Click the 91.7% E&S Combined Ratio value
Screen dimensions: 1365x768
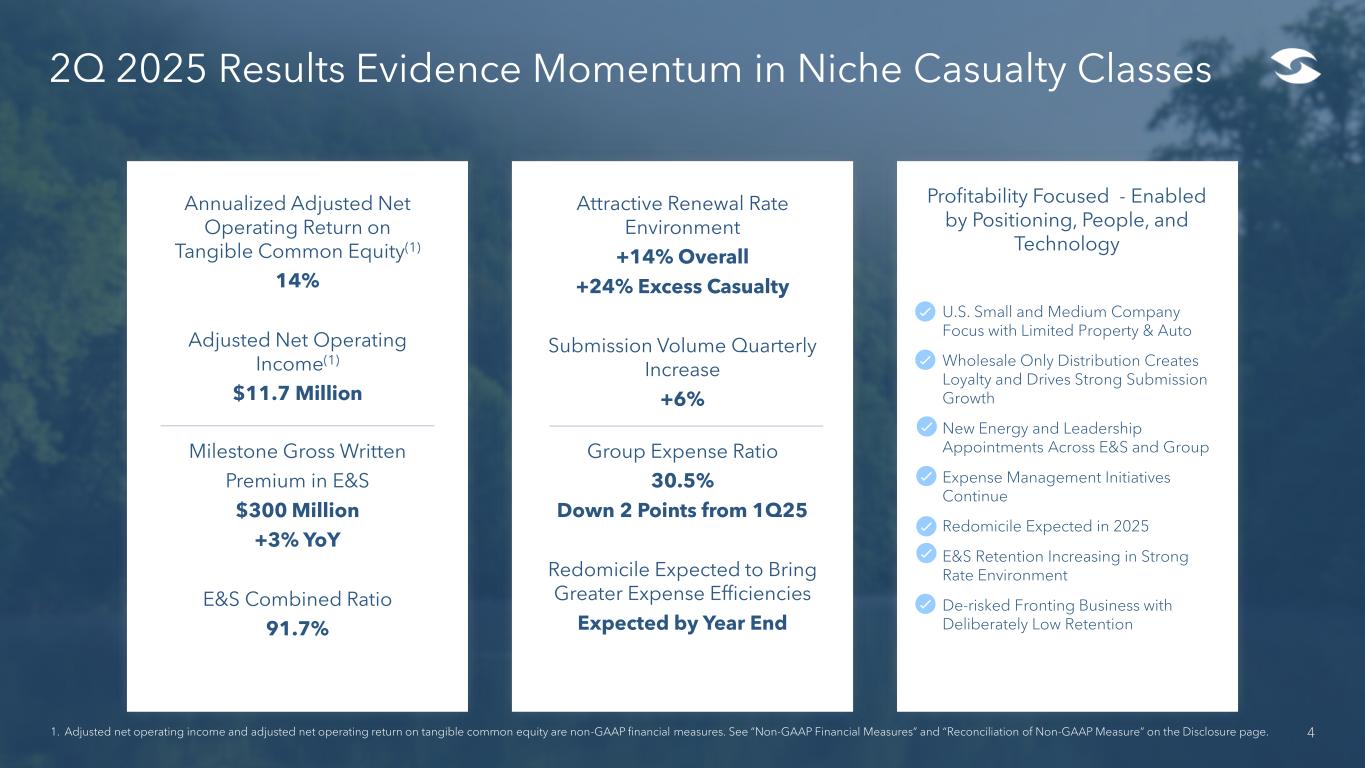(x=297, y=628)
